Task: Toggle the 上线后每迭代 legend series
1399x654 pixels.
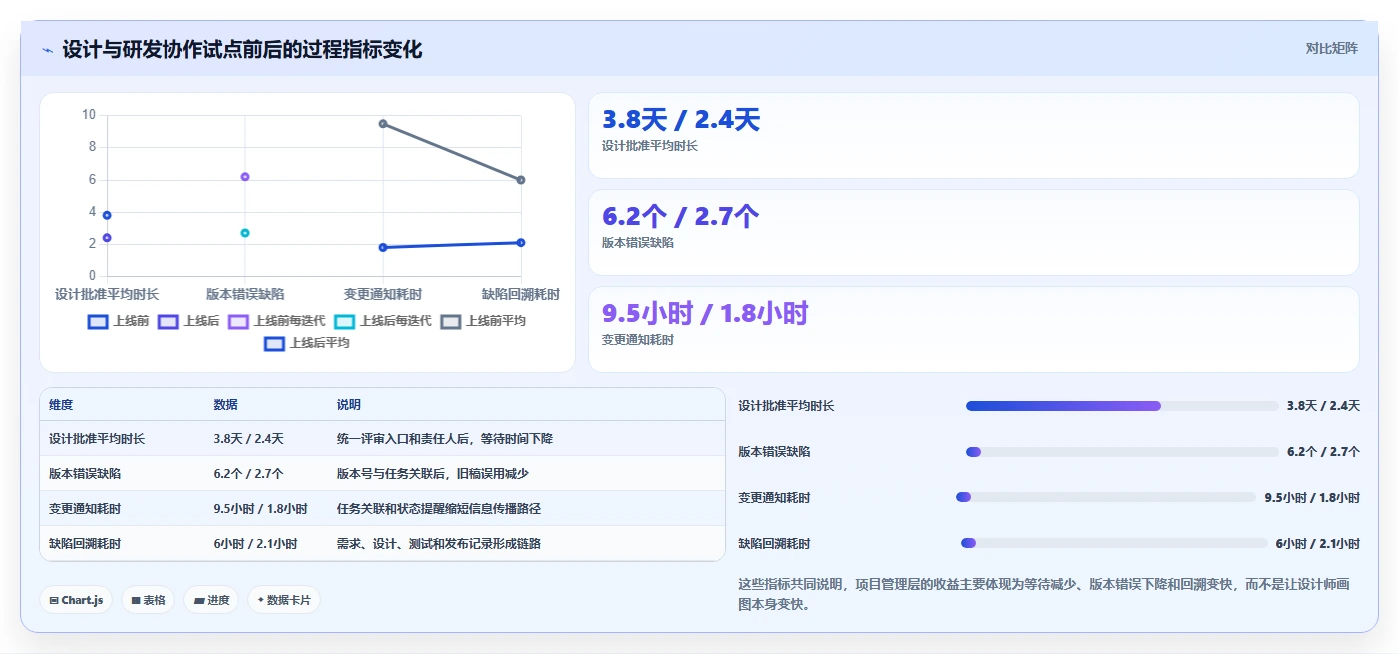Action: [x=382, y=321]
